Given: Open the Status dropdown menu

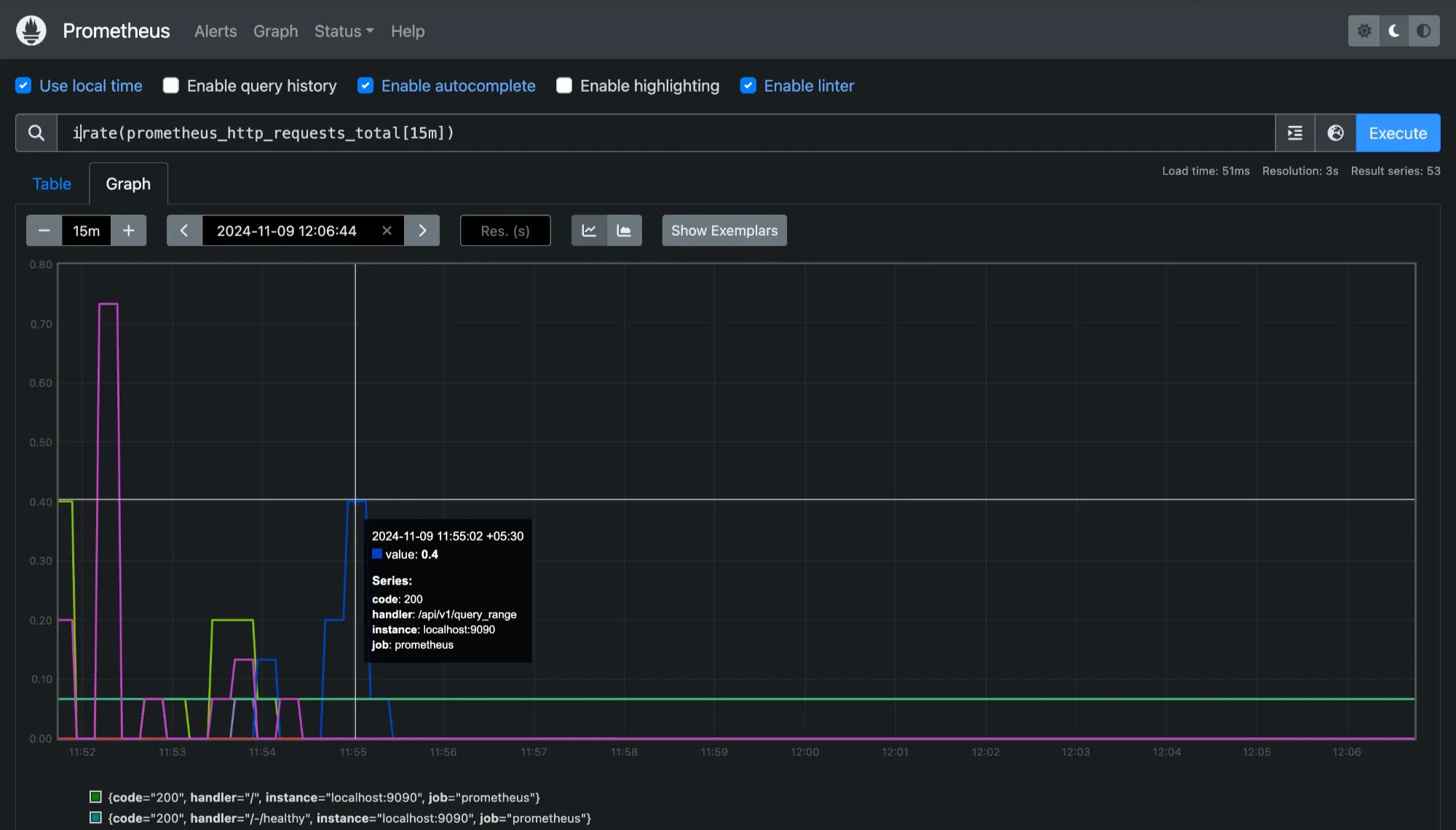Looking at the screenshot, I should [x=344, y=31].
